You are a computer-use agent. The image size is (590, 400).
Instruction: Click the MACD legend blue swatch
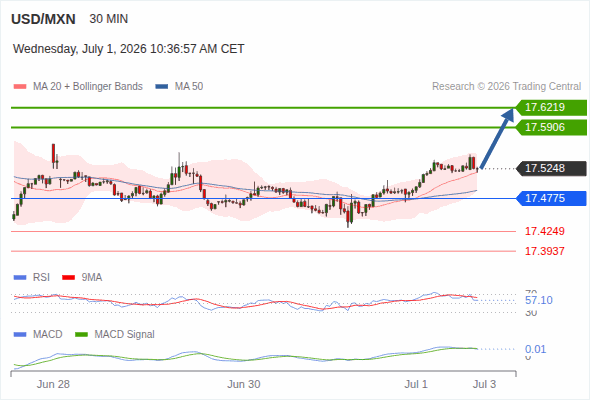tap(20, 335)
